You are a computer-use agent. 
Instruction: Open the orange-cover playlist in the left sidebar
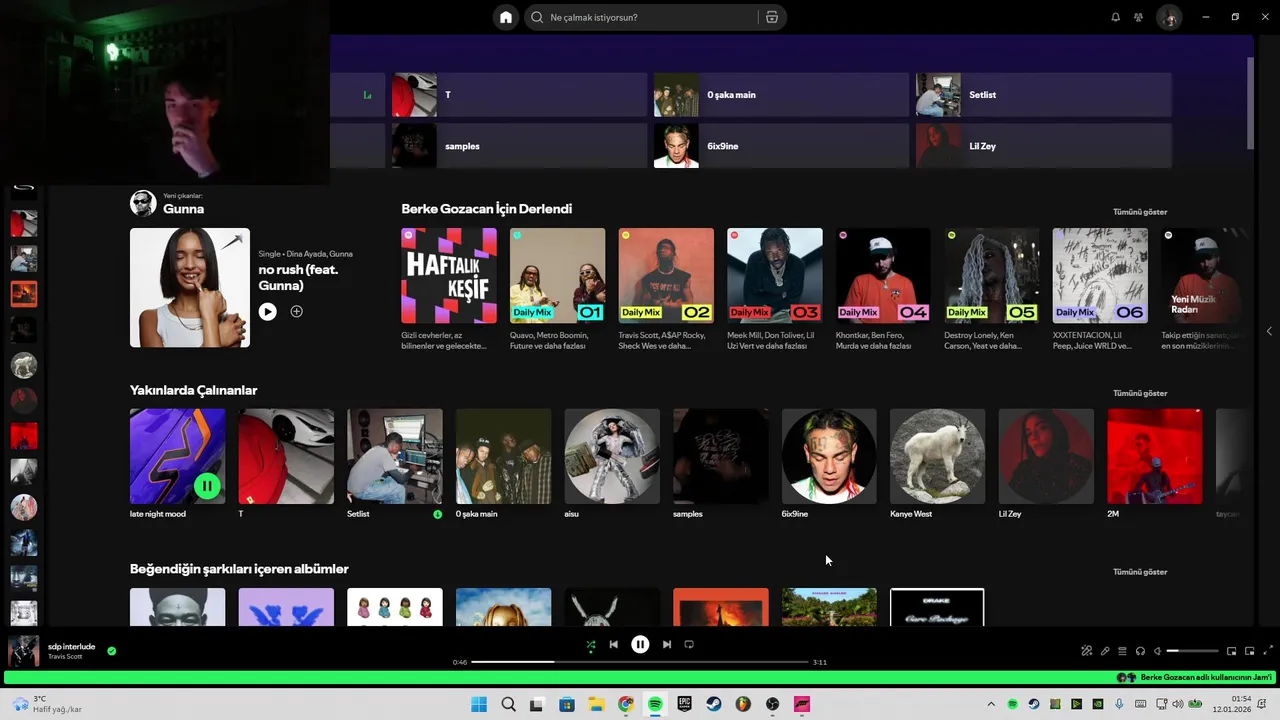(x=24, y=294)
